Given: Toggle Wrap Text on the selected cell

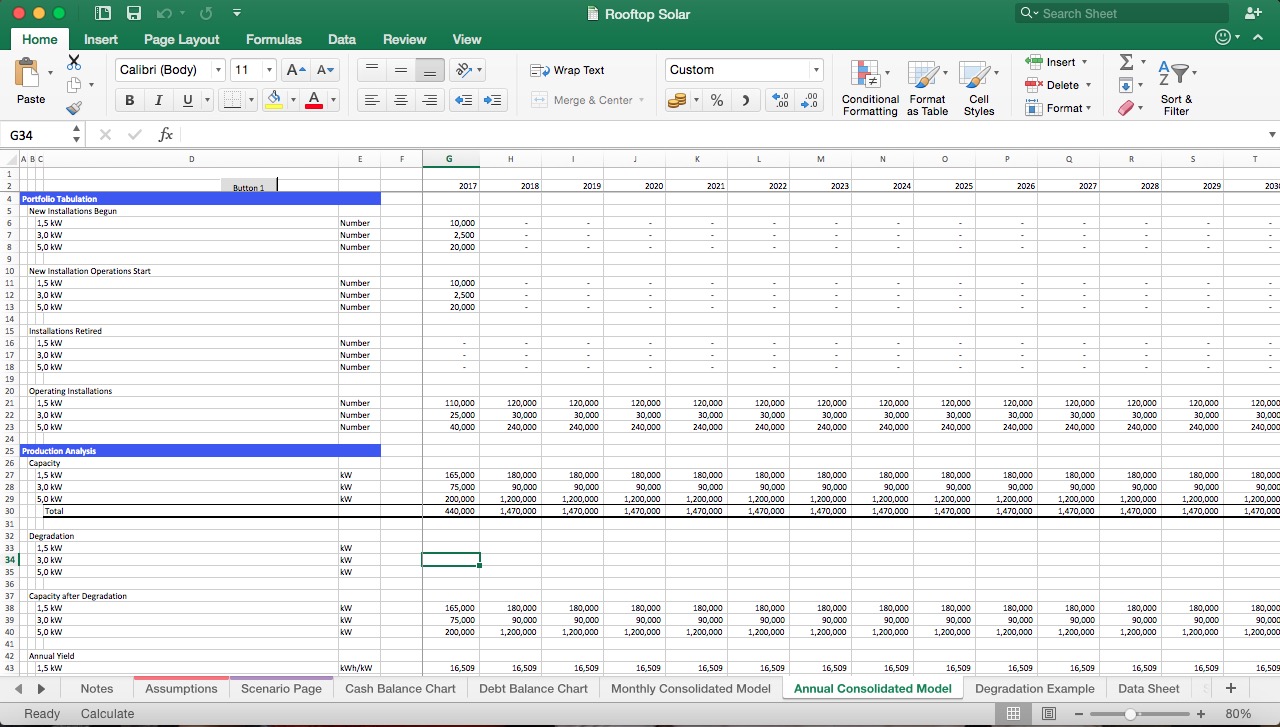Looking at the screenshot, I should point(568,70).
